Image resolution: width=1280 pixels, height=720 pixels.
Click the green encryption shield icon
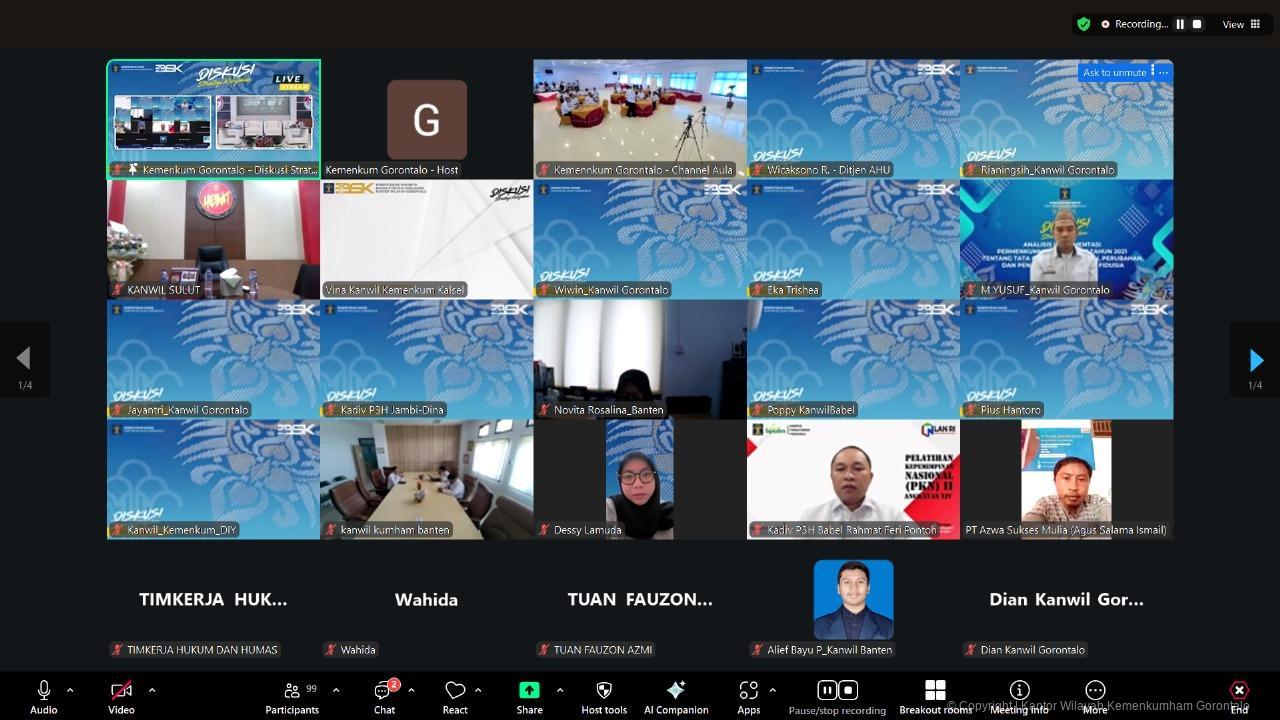tap(1084, 24)
